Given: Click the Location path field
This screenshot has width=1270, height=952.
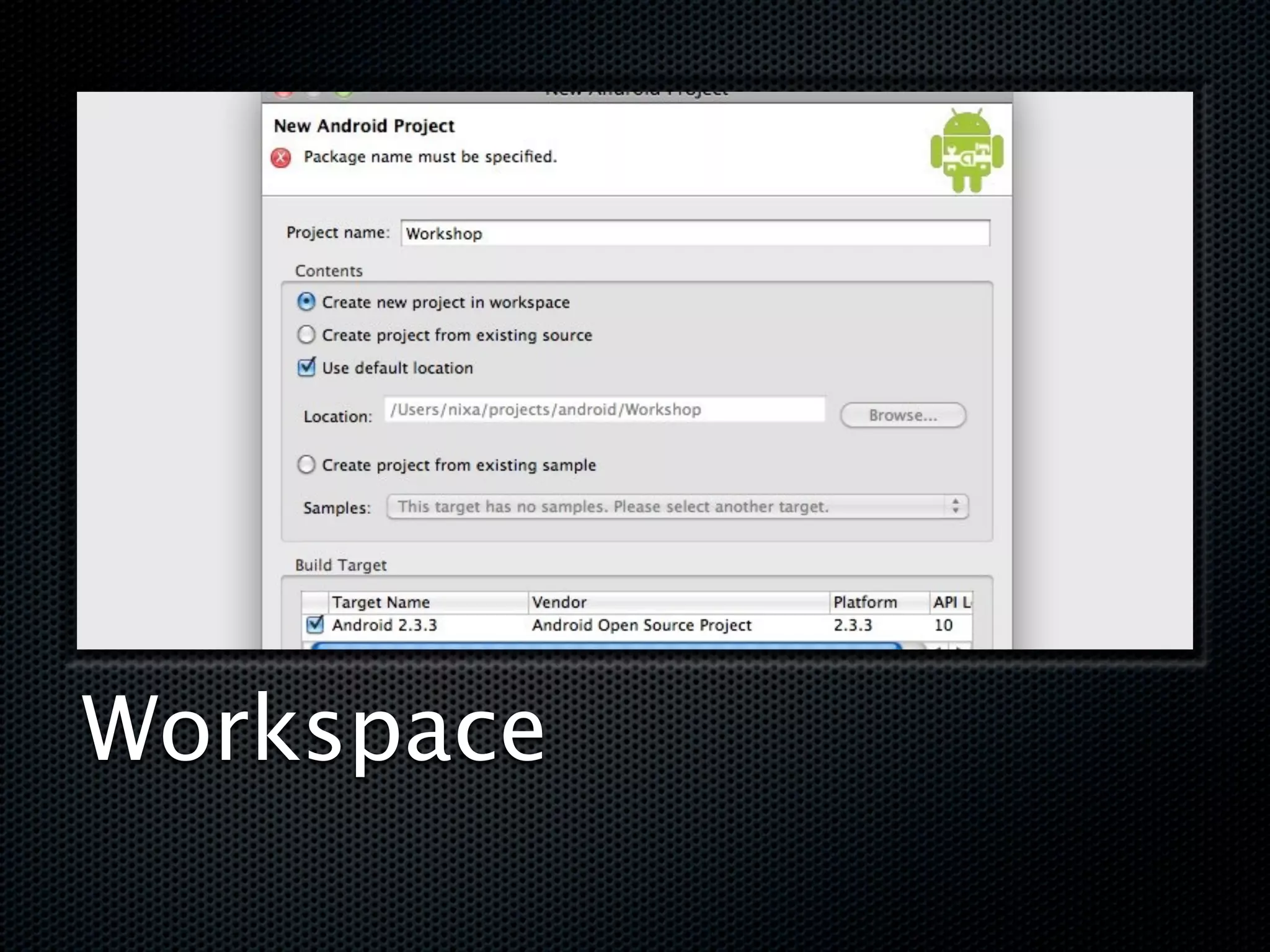Looking at the screenshot, I should click(x=604, y=410).
